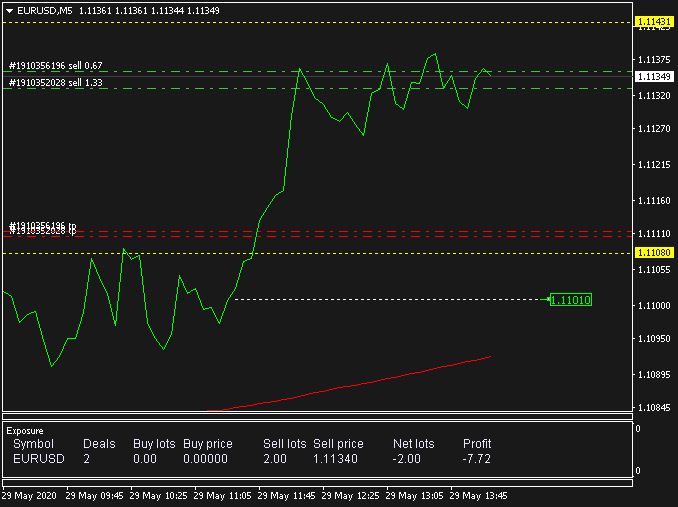Click the 29 May 12:25 time label
This screenshot has height=507, width=678.
point(350,496)
